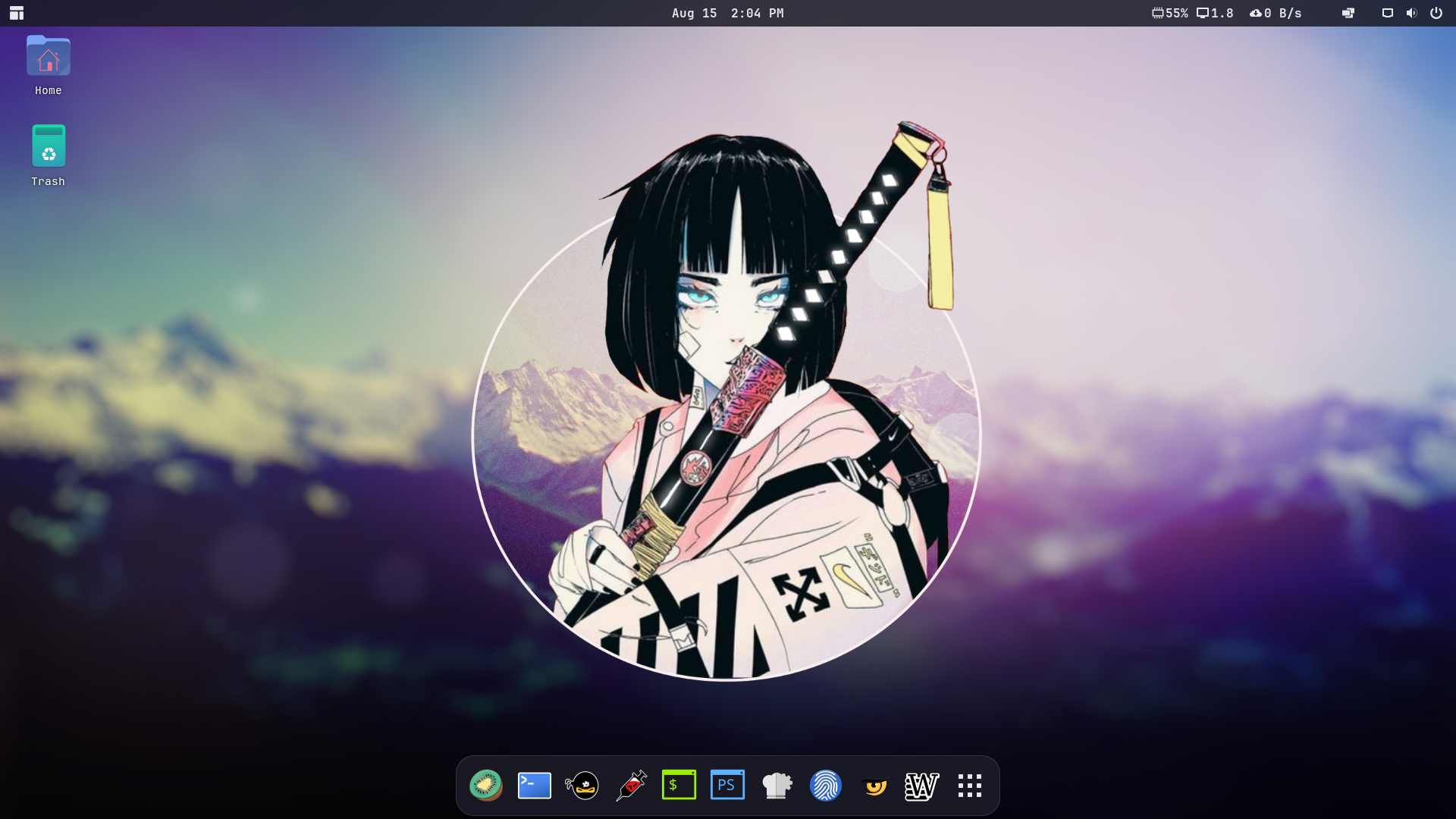Launch the kiwi-icon application
This screenshot has height=819, width=1456.
click(486, 785)
